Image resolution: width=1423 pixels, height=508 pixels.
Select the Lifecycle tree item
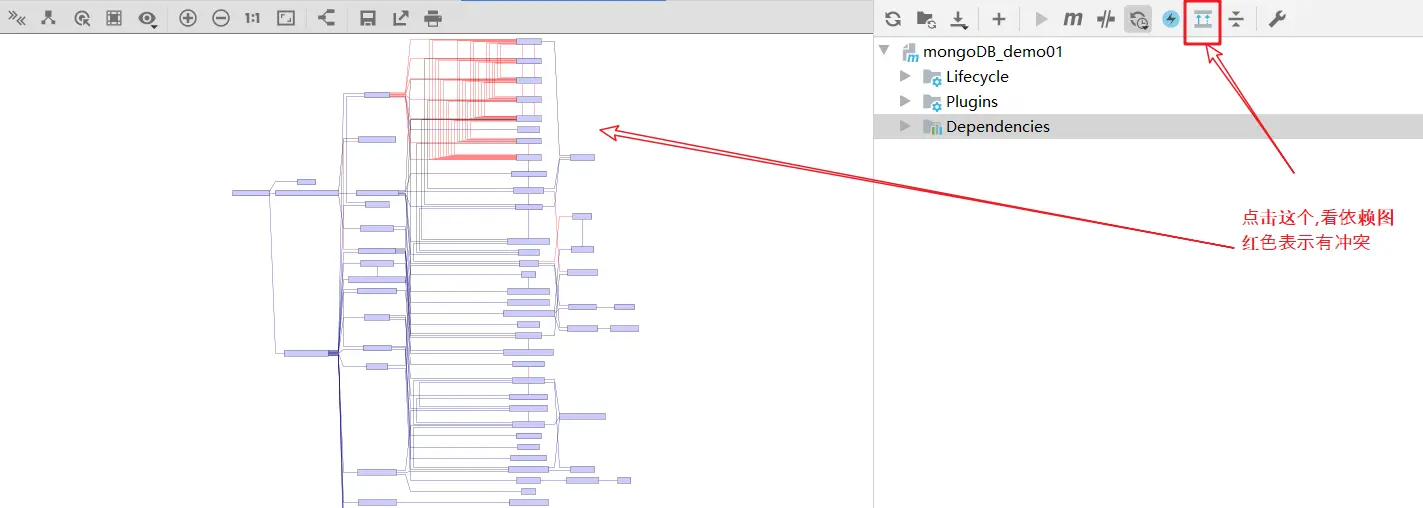tap(977, 76)
